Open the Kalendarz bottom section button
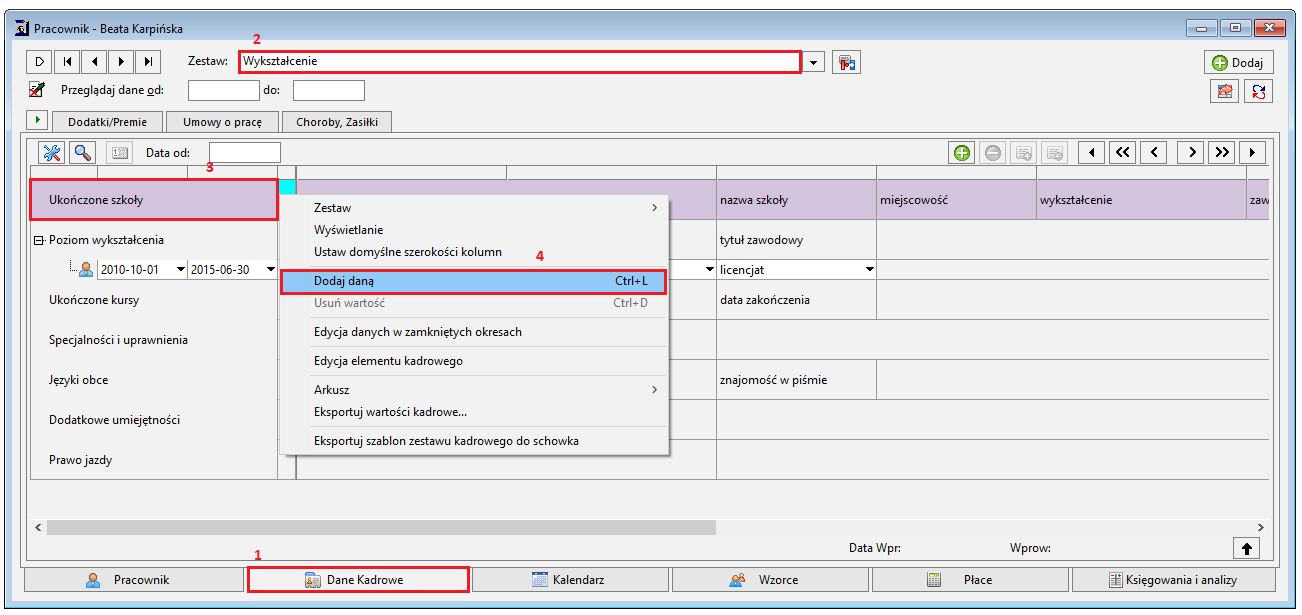 click(570, 580)
